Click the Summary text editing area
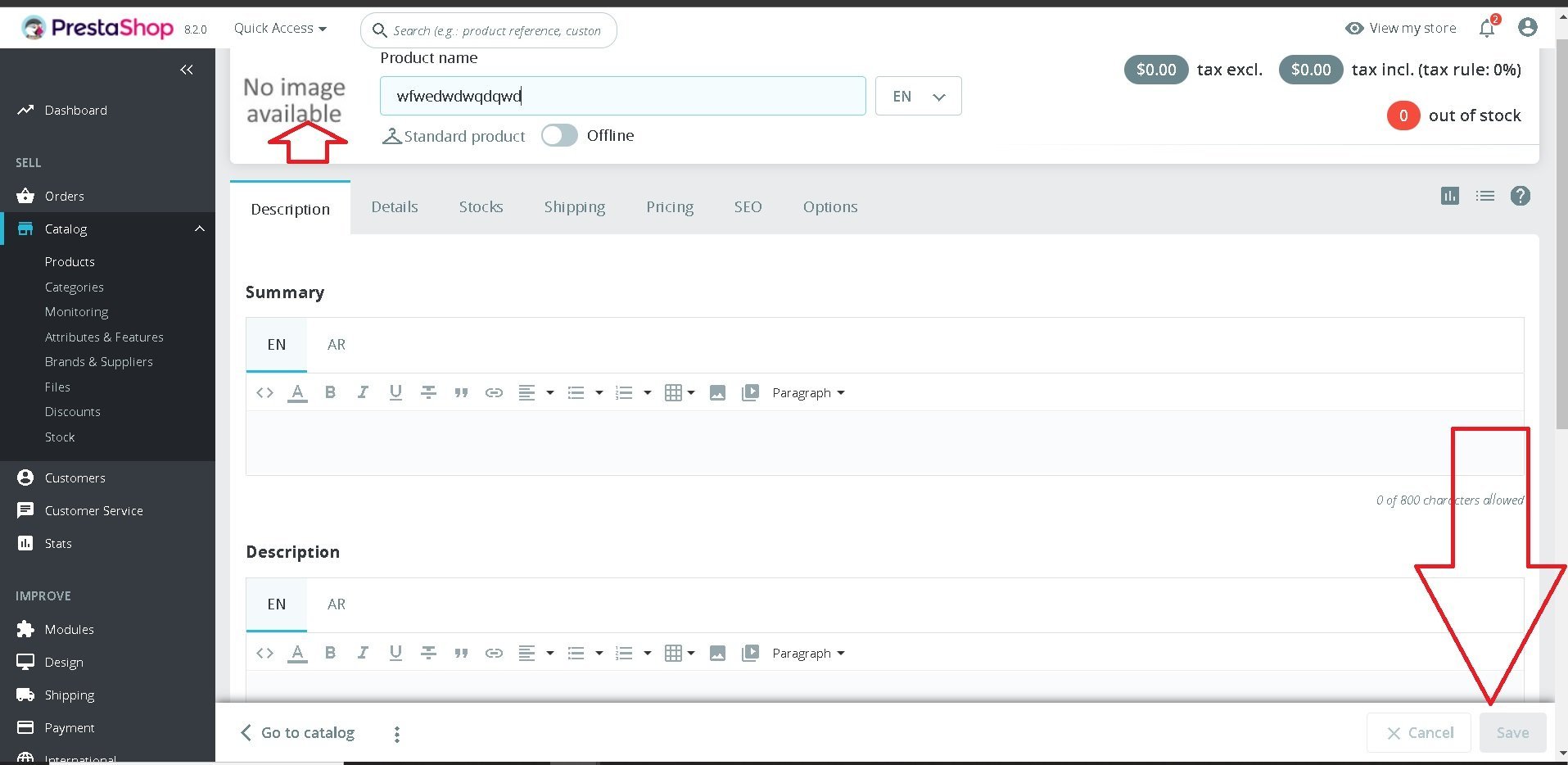This screenshot has height=765, width=1568. (884, 443)
